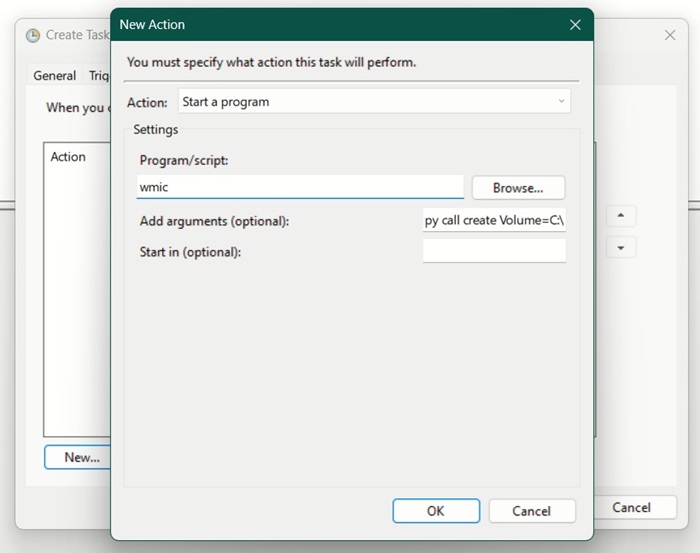Click the 'Action:' label beside the dropdown
700x553 pixels.
[147, 103]
